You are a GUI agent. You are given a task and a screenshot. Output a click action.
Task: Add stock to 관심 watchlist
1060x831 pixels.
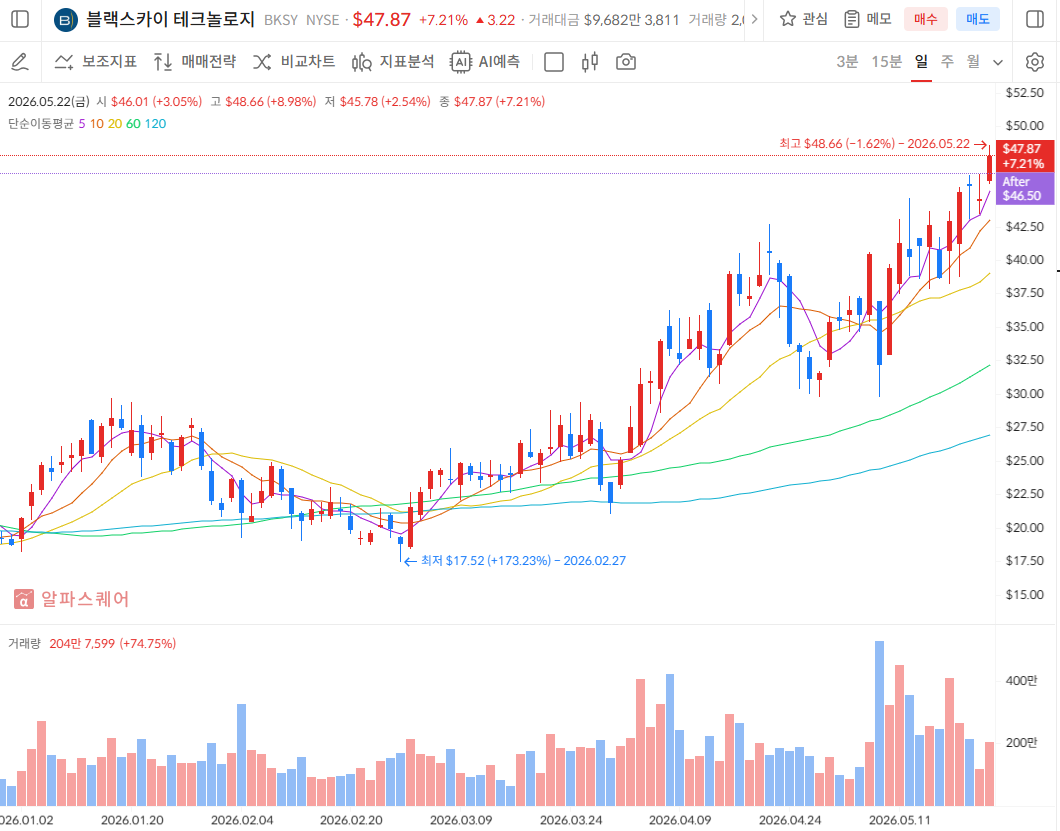pos(803,19)
